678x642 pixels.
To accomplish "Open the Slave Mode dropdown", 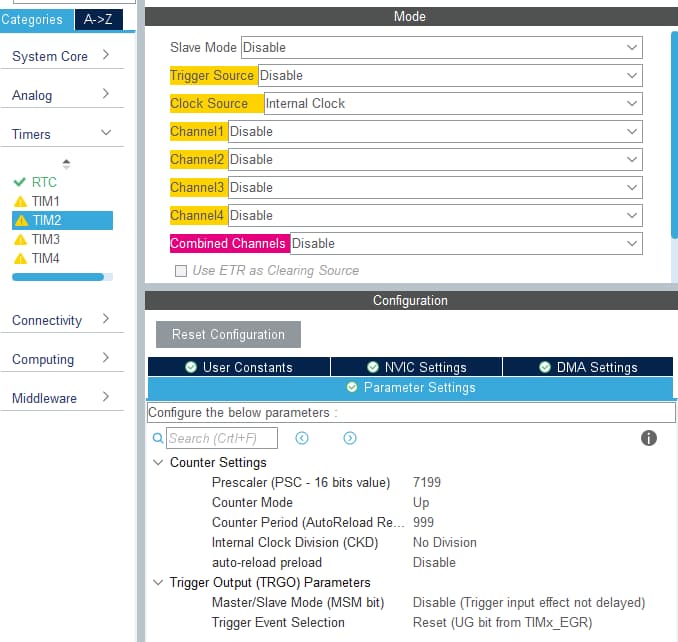I will coord(440,47).
